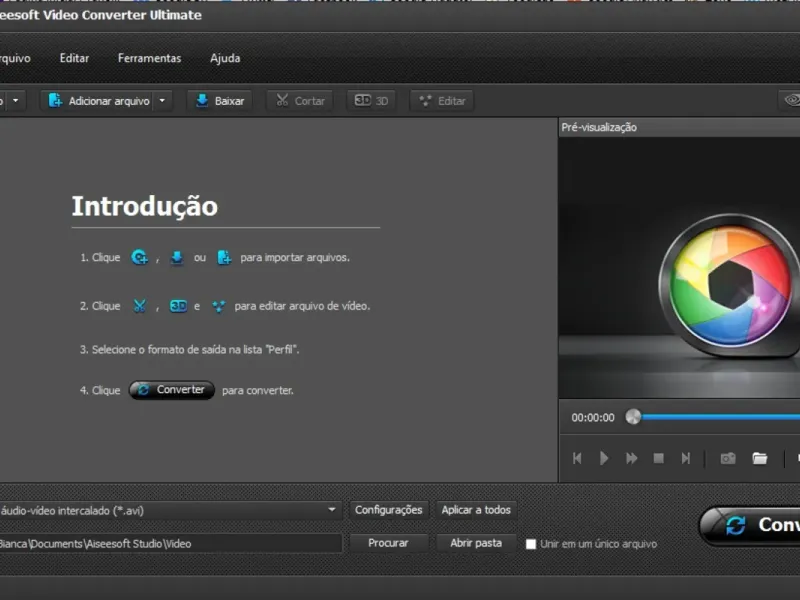Screen dimensions: 800x600
Task: Click the 3D icon in step 2
Action: tap(178, 306)
